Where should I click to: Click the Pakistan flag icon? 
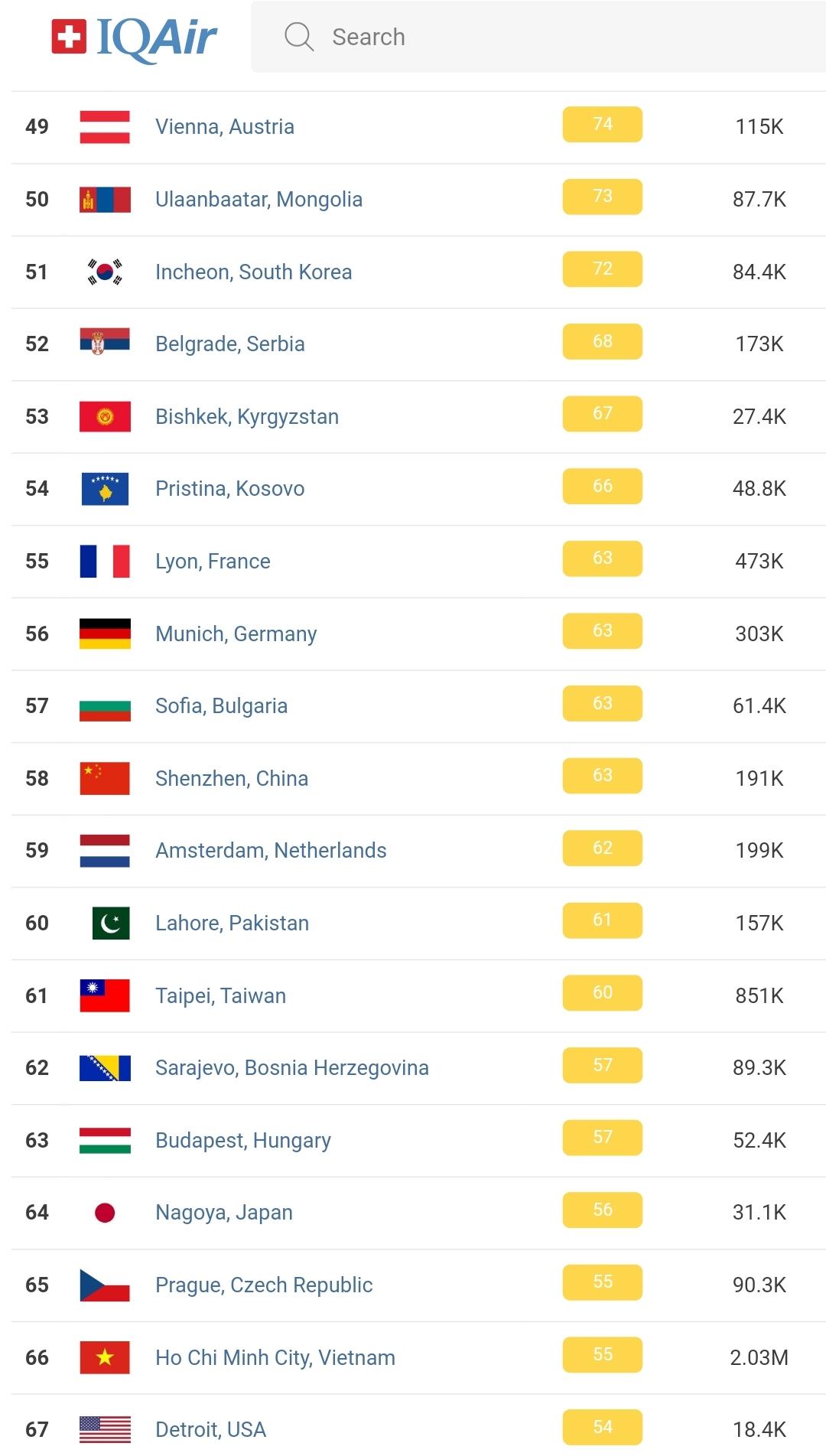(110, 923)
